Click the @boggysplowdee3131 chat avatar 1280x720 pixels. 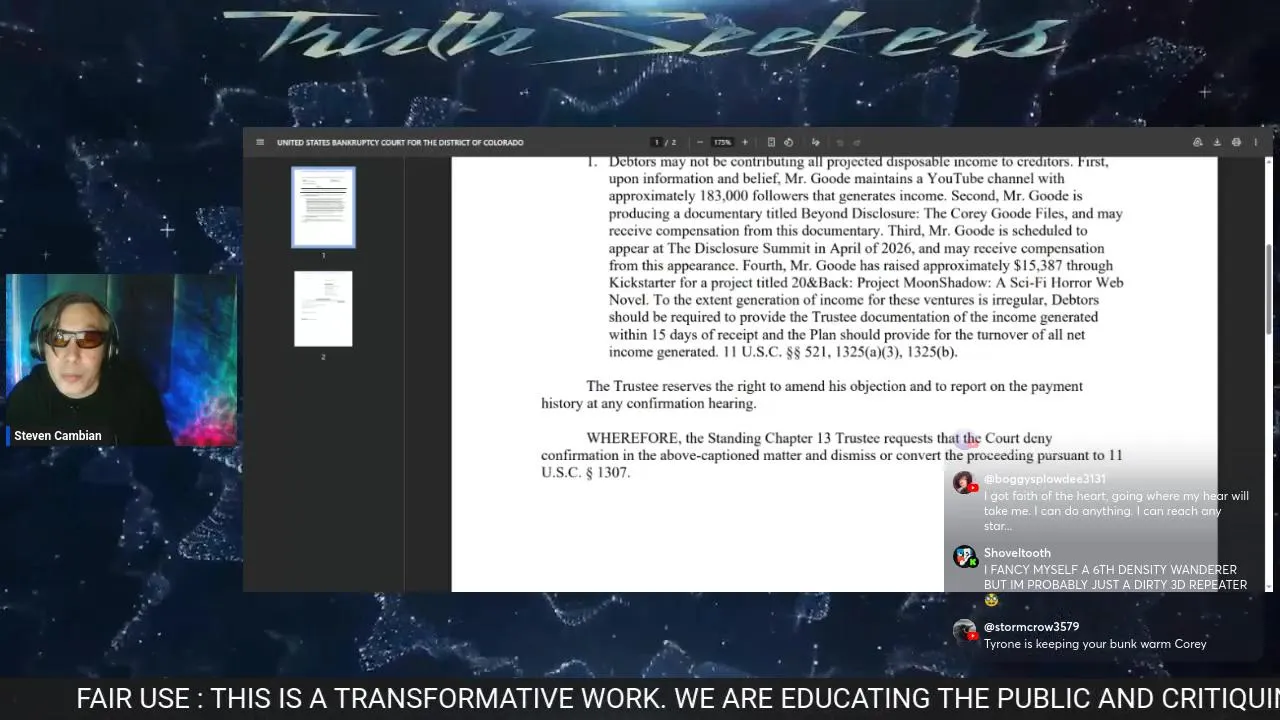(964, 483)
